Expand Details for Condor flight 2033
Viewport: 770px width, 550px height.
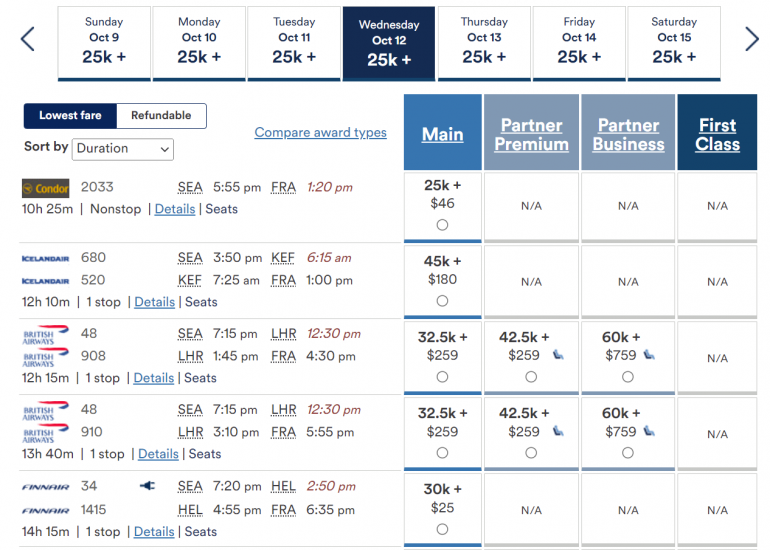pyautogui.click(x=175, y=209)
